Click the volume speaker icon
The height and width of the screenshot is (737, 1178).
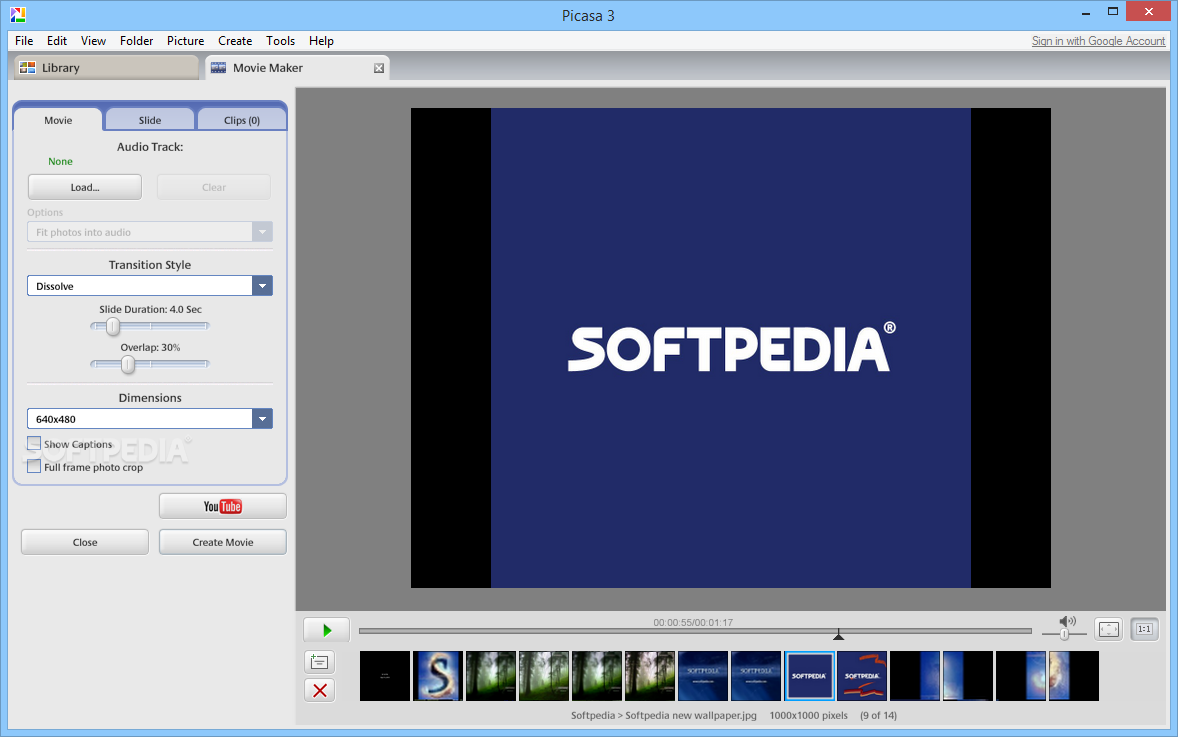(1067, 621)
